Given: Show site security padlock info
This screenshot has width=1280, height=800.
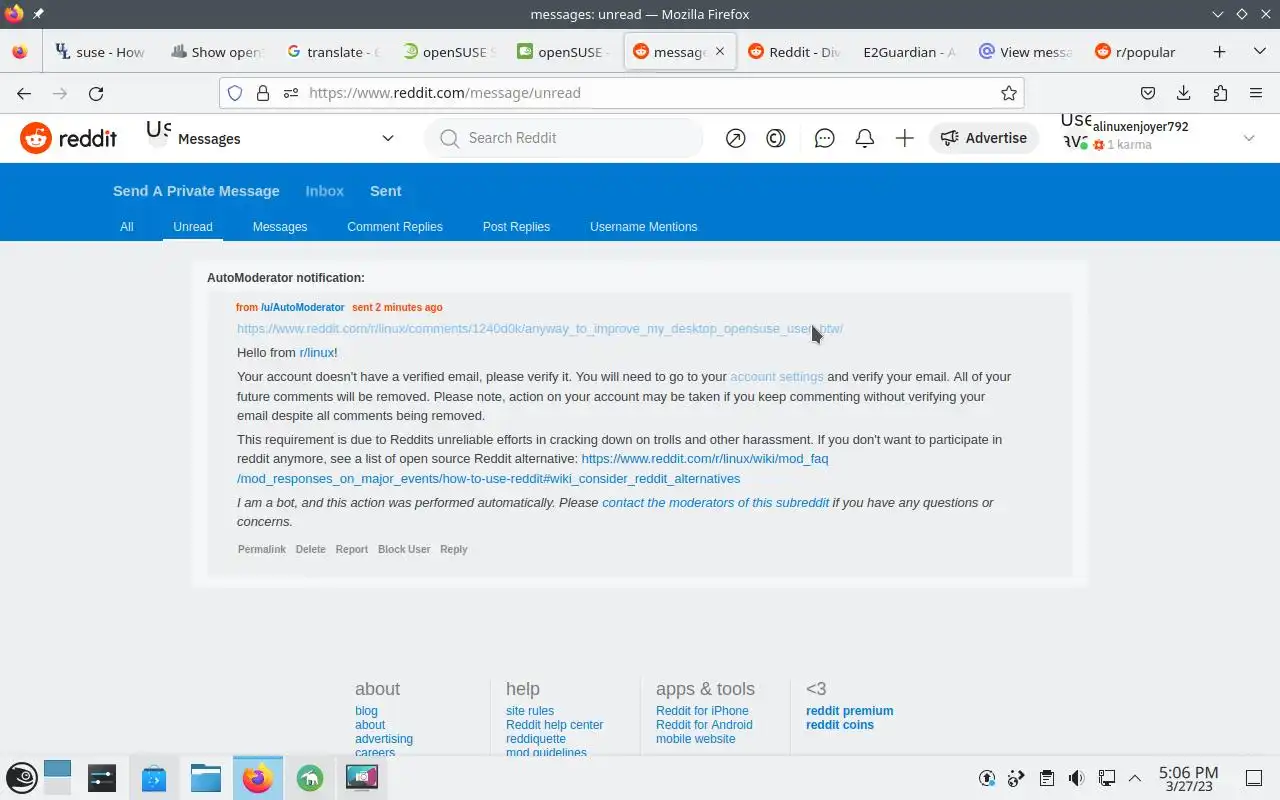Looking at the screenshot, I should (x=263, y=93).
